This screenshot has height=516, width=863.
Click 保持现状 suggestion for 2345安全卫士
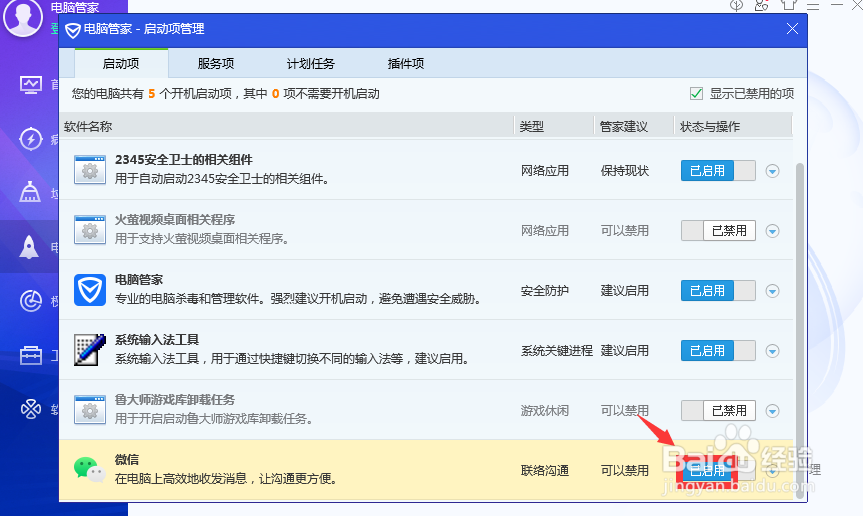625,171
